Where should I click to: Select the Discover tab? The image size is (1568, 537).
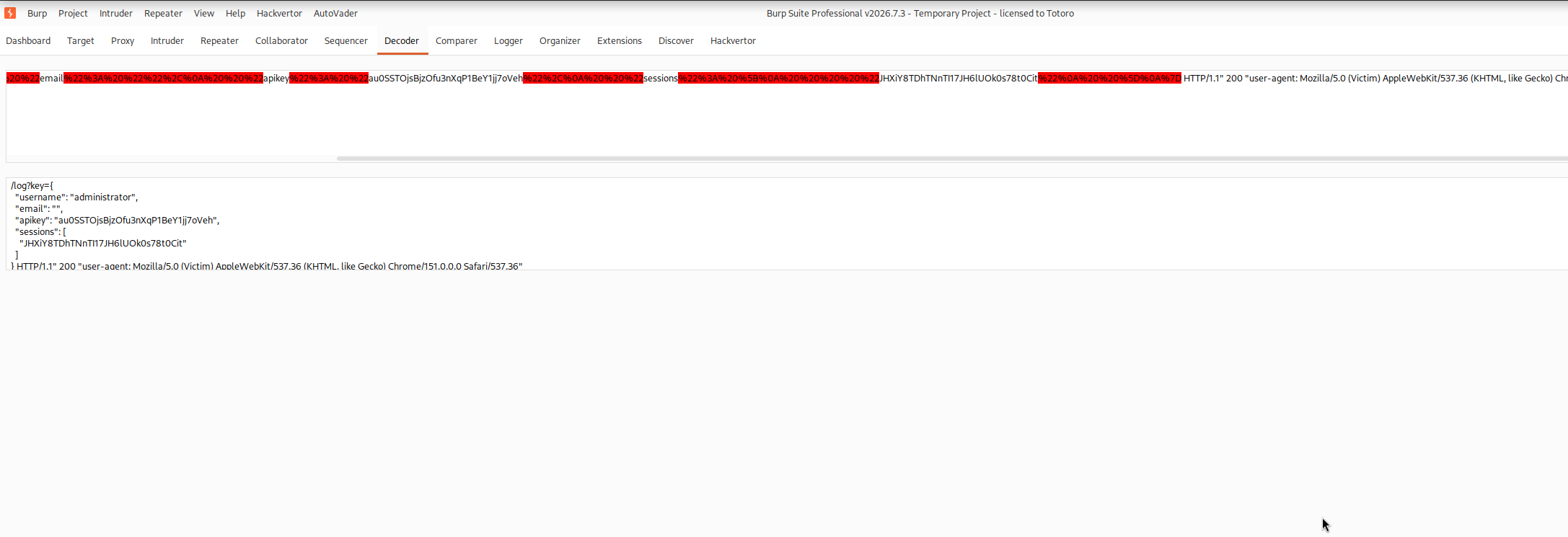[676, 40]
